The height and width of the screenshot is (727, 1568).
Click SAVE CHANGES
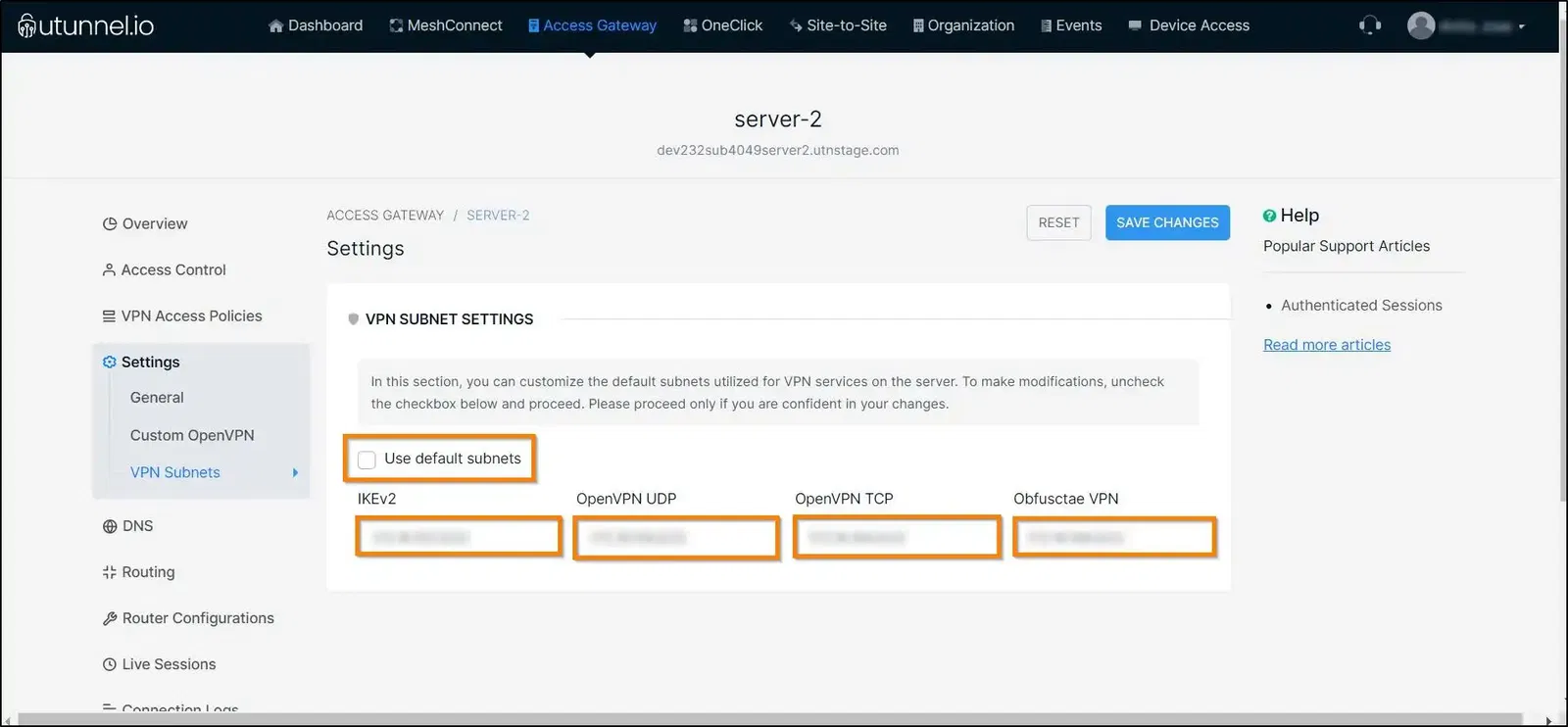pyautogui.click(x=1167, y=222)
